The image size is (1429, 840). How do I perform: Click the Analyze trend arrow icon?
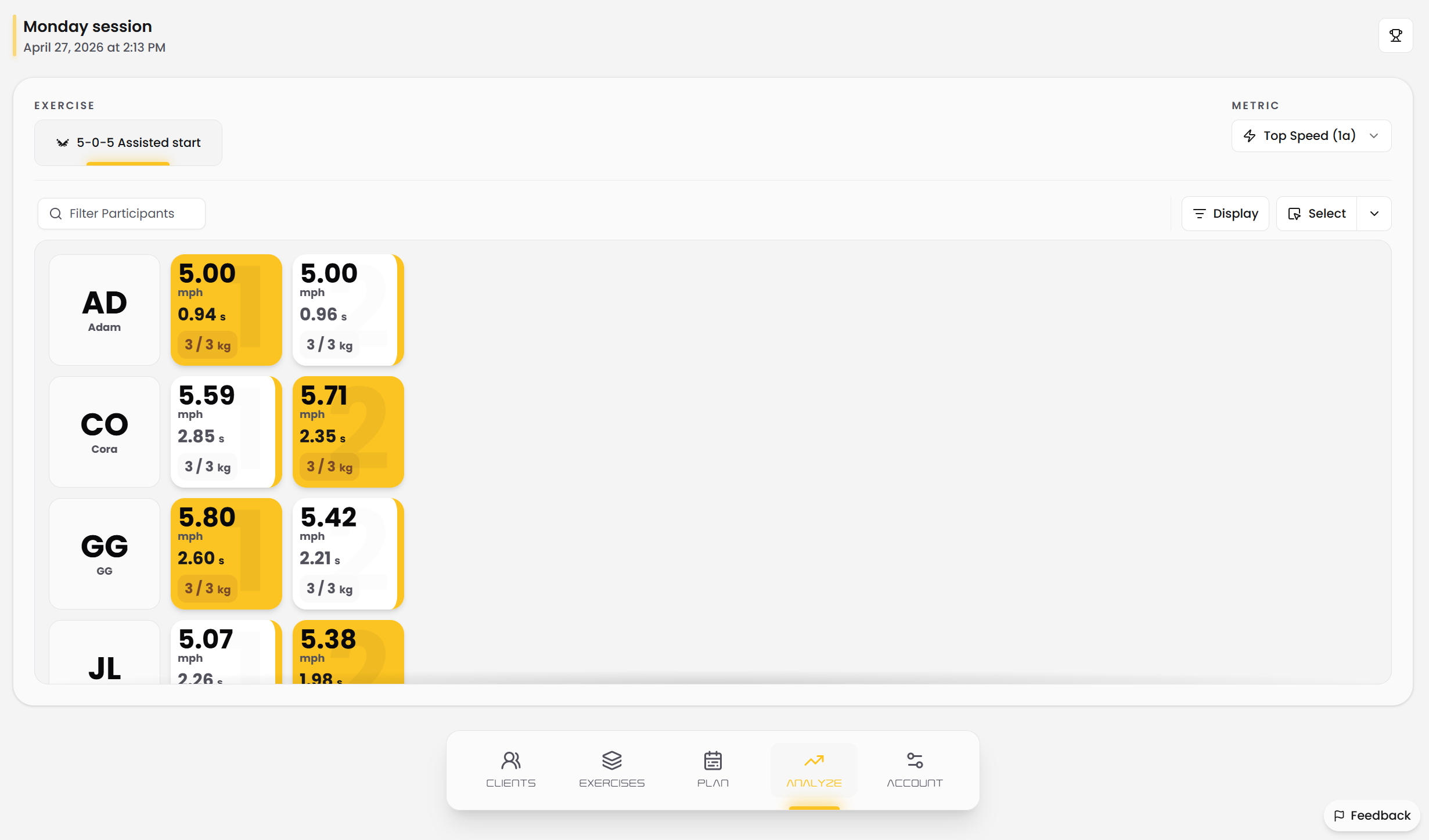pyautogui.click(x=814, y=760)
